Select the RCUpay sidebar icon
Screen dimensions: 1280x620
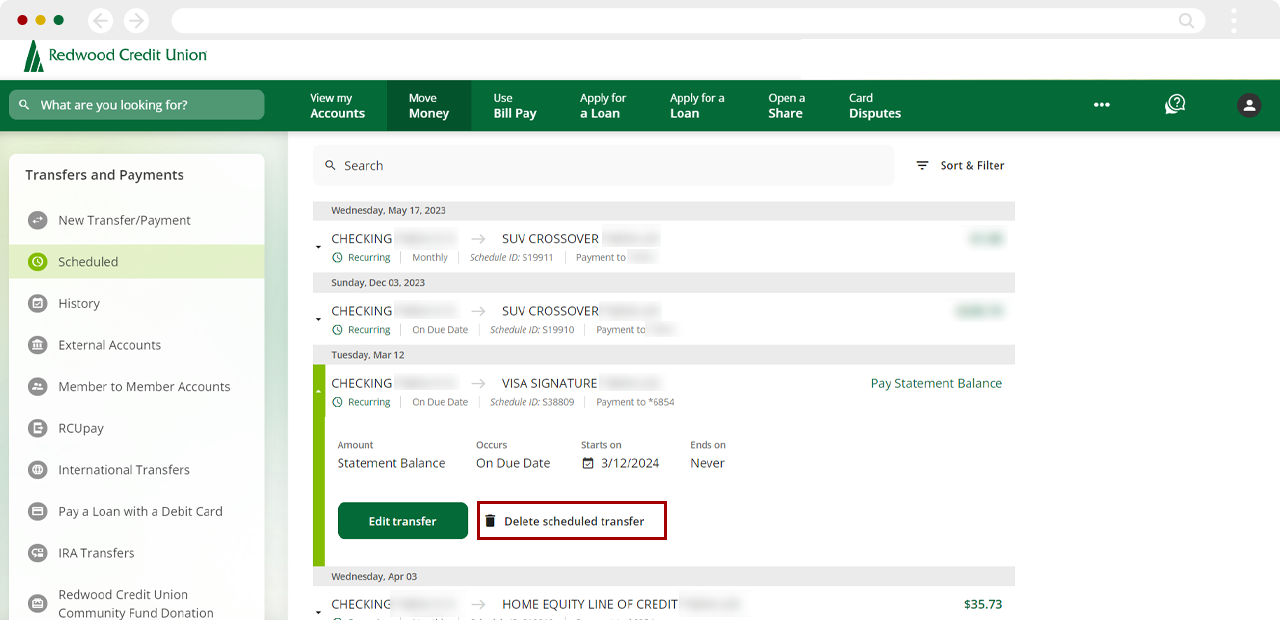pos(38,428)
